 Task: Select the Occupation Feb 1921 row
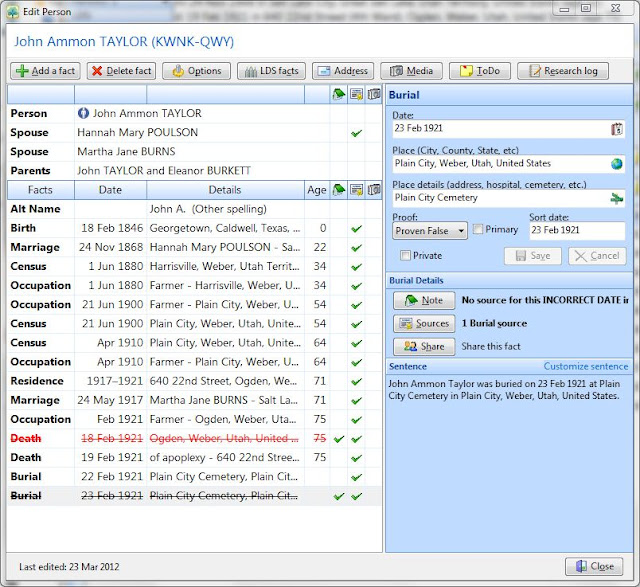tap(194, 420)
